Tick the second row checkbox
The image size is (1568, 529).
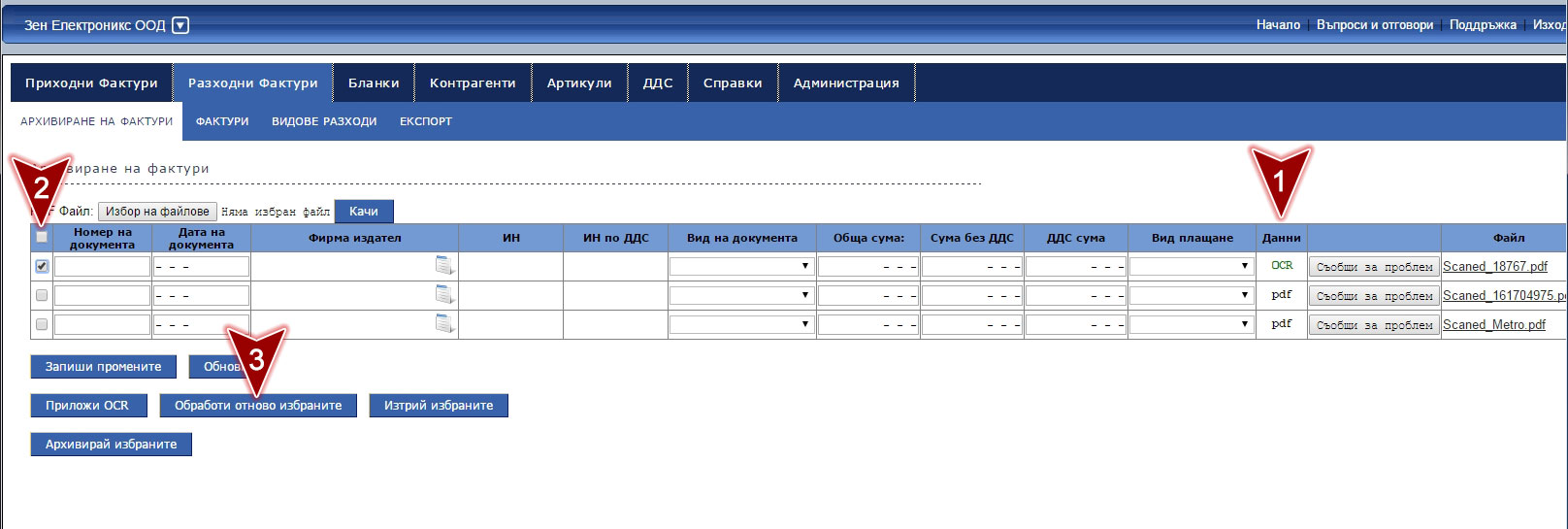[42, 295]
